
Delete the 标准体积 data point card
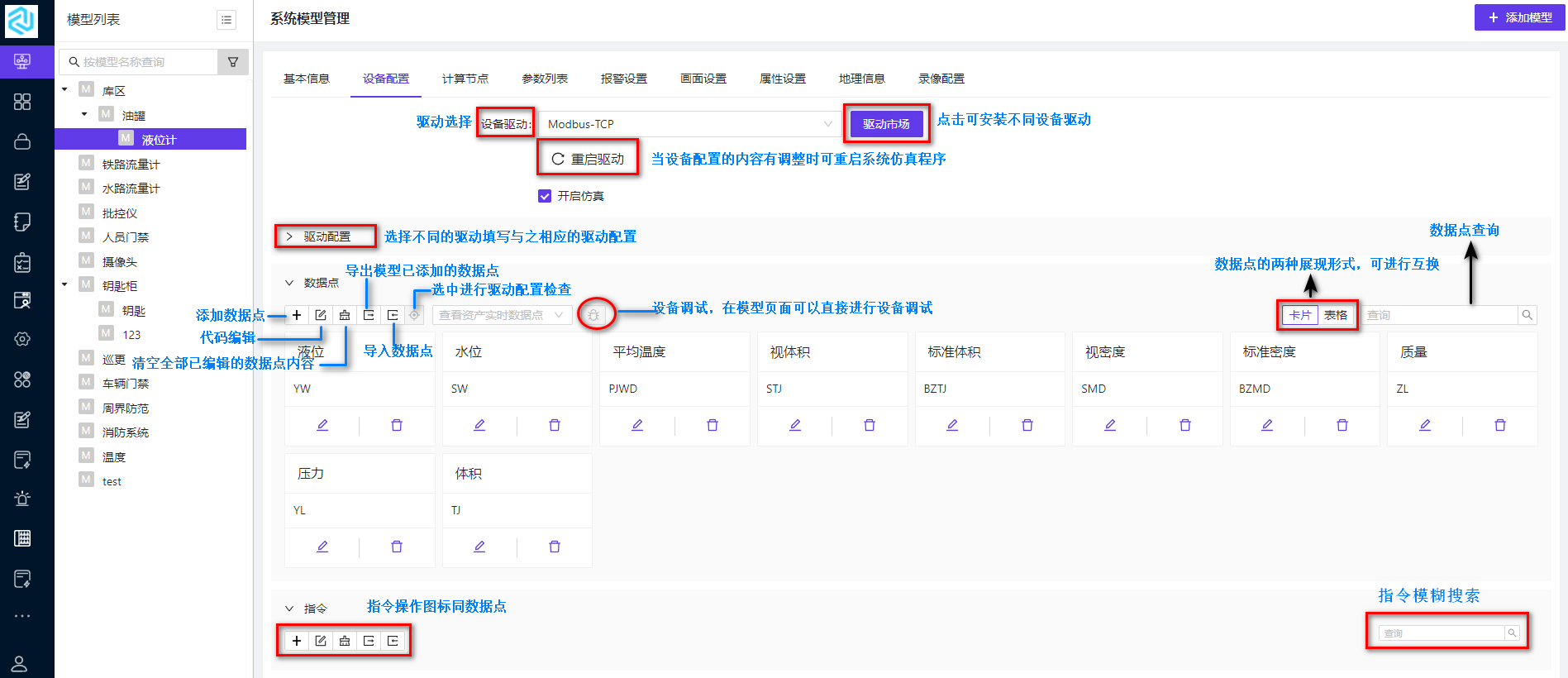pyautogui.click(x=1027, y=425)
